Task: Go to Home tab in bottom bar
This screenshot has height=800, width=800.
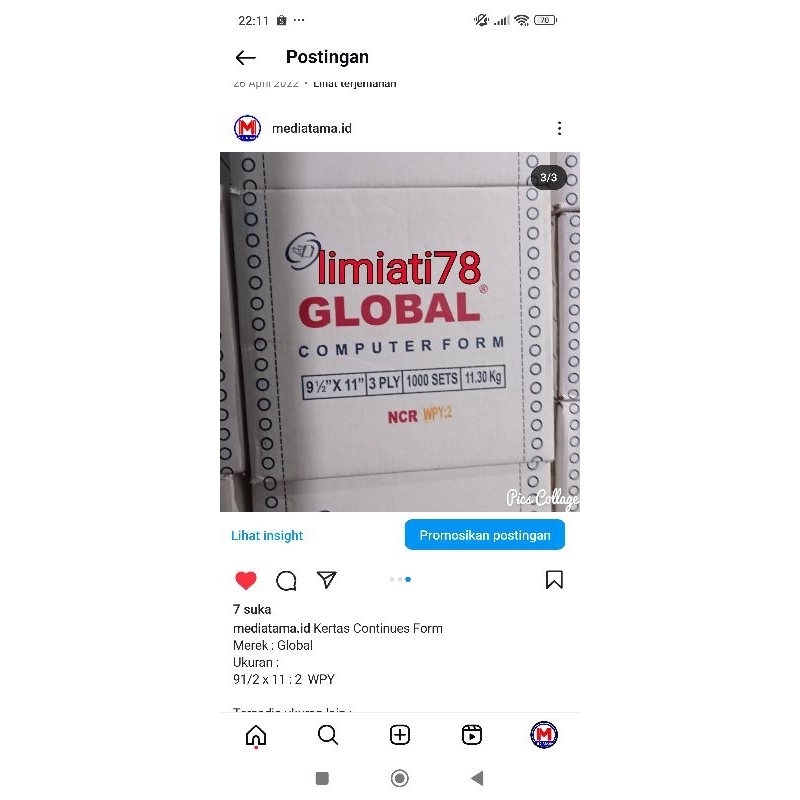Action: [x=256, y=736]
